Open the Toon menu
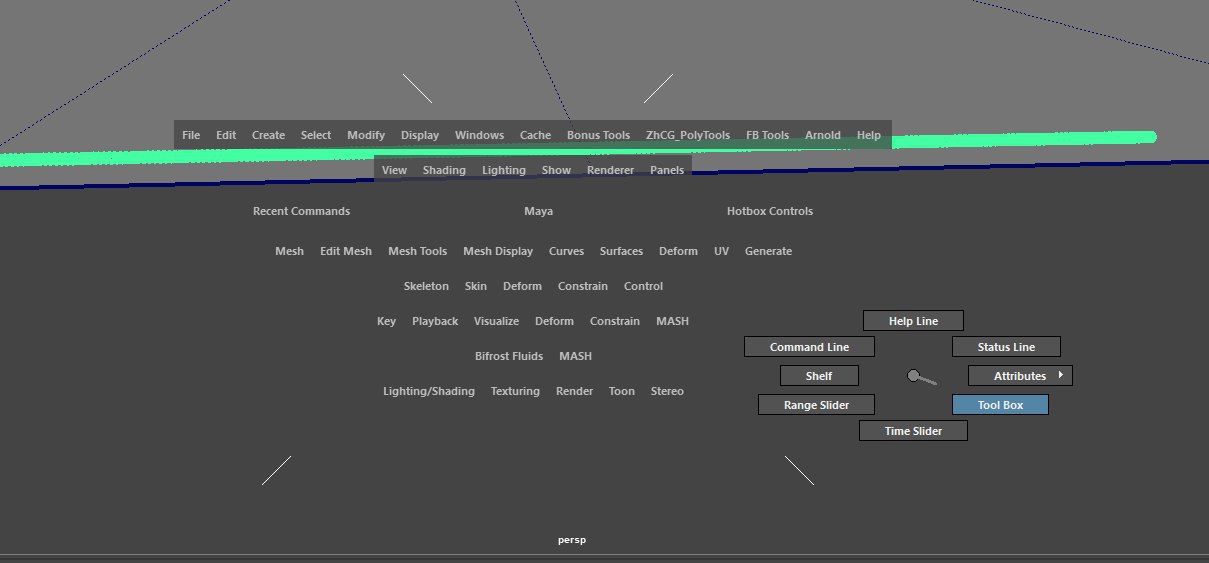Viewport: 1209px width, 563px height. pyautogui.click(x=621, y=391)
